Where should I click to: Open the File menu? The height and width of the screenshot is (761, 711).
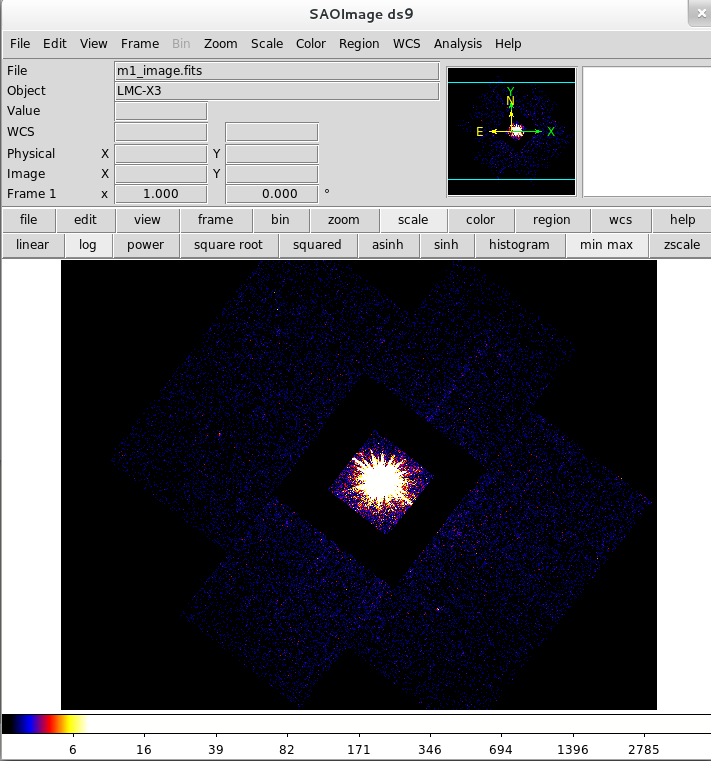(x=20, y=44)
